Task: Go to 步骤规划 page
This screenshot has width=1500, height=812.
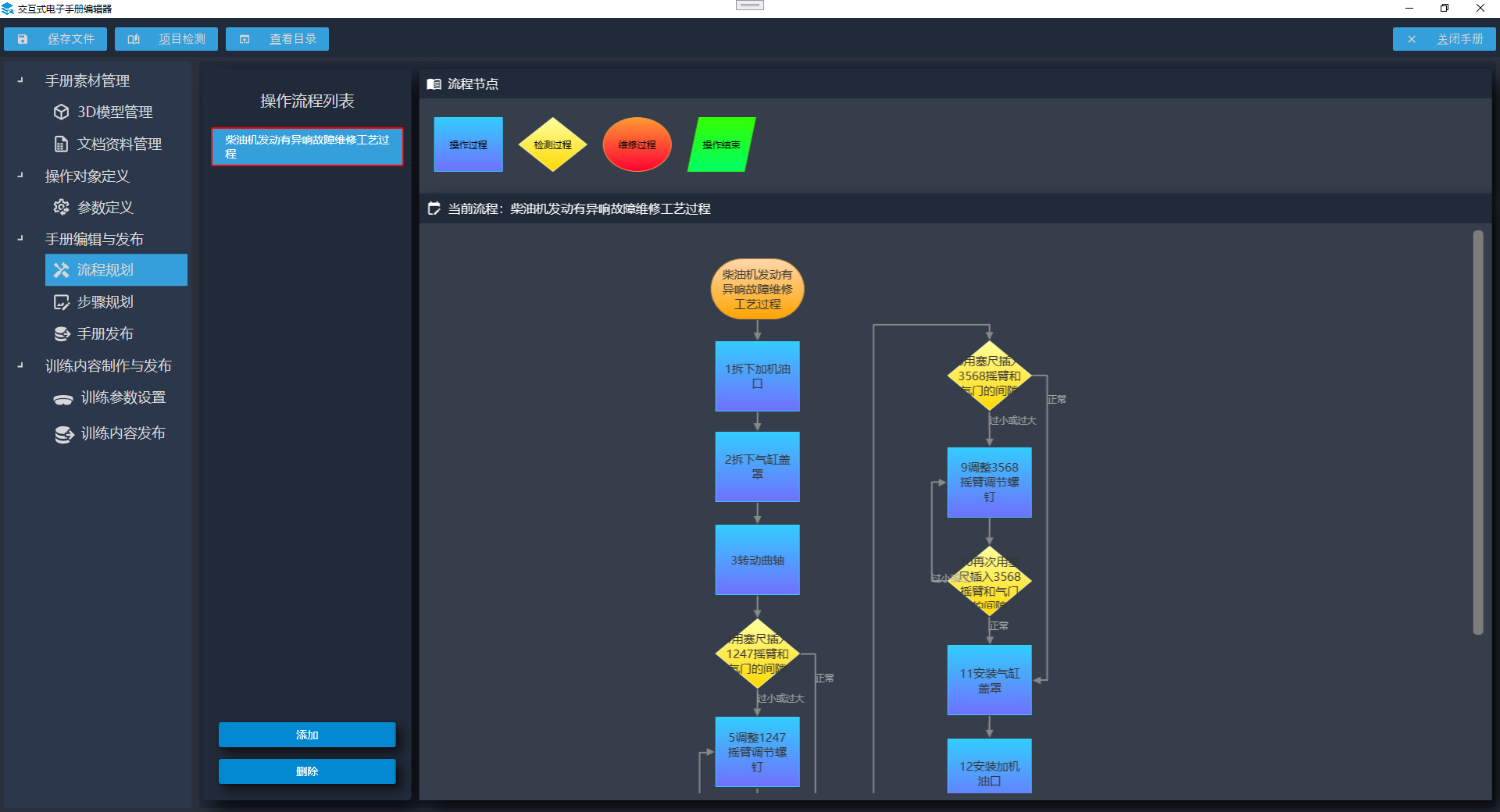Action: pyautogui.click(x=105, y=302)
